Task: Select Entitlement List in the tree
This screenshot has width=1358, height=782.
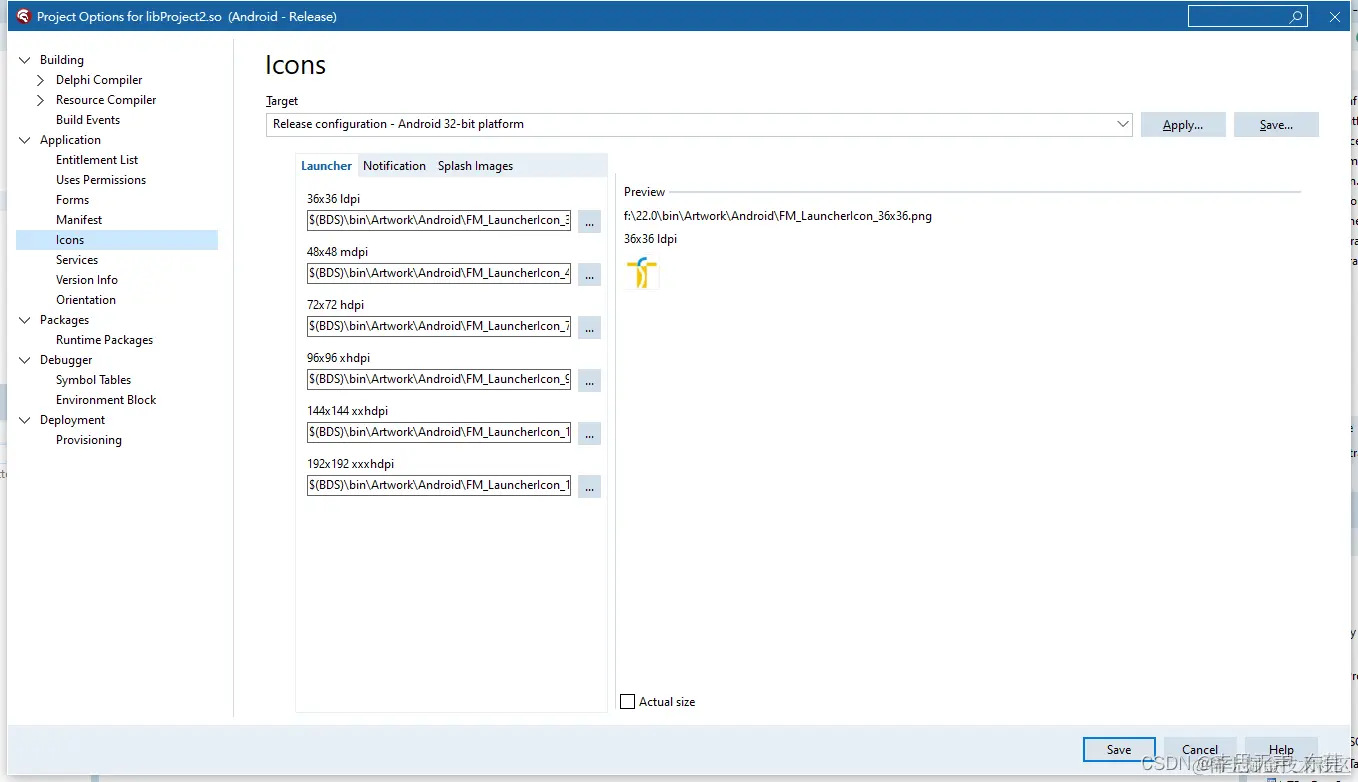Action: click(97, 160)
